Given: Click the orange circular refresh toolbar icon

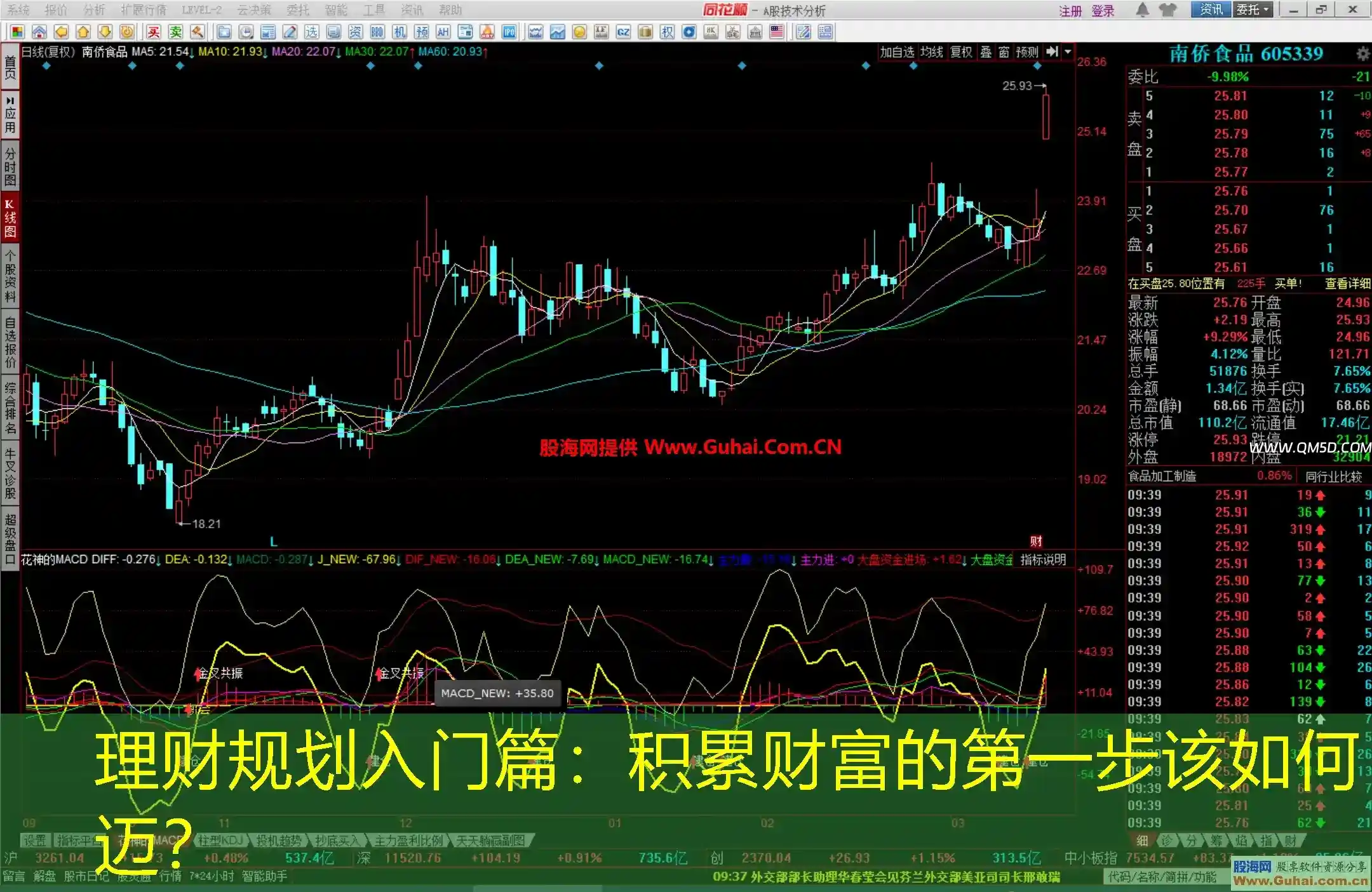Looking at the screenshot, I should (x=127, y=32).
